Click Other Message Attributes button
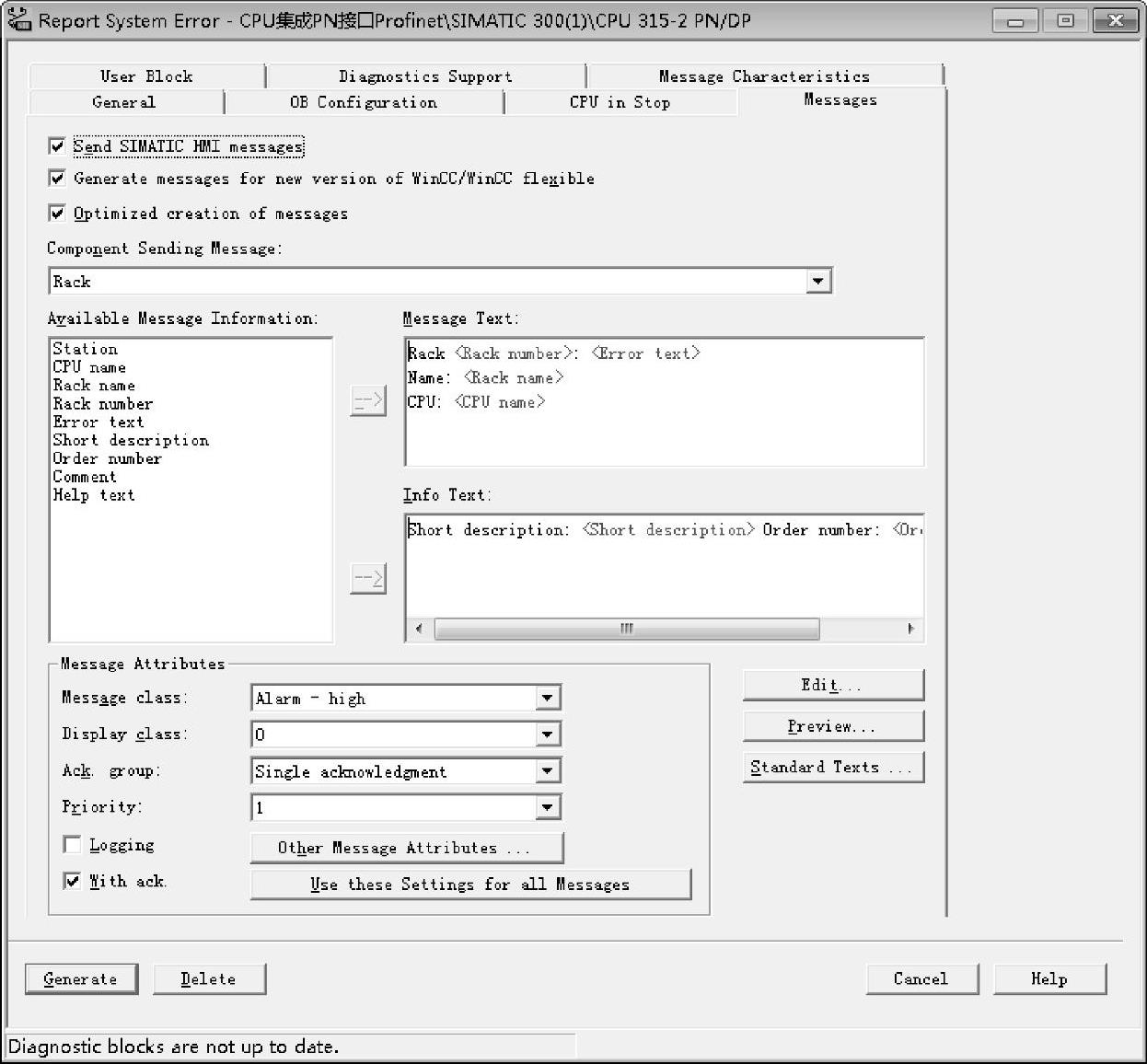This screenshot has height=1064, width=1147. (x=406, y=848)
